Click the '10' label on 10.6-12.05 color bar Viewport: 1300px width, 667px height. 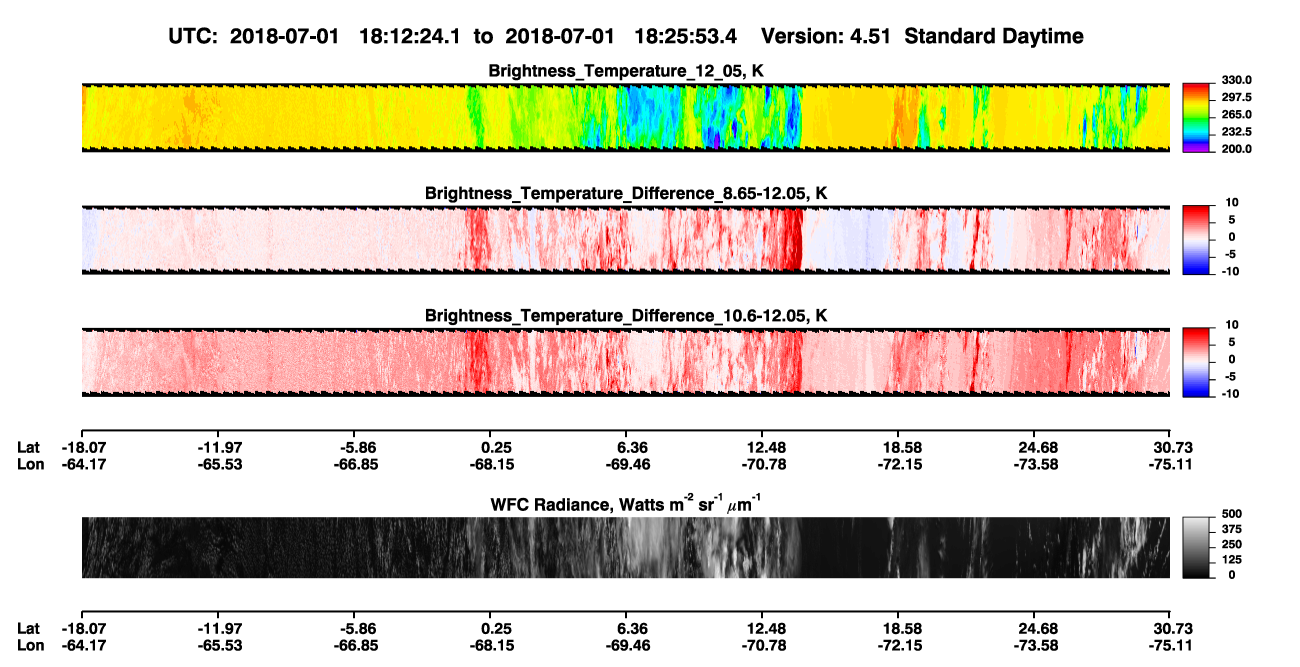click(1233, 325)
